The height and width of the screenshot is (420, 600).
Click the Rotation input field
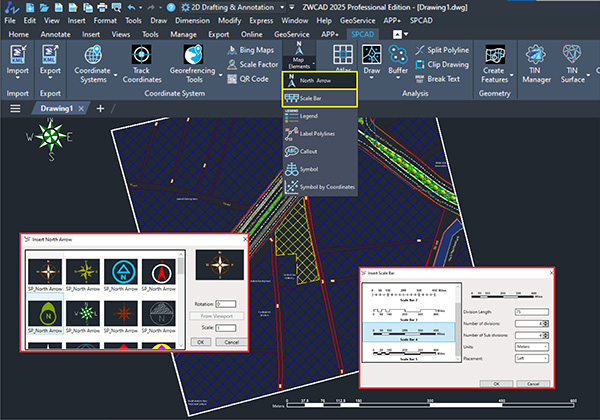tap(224, 303)
